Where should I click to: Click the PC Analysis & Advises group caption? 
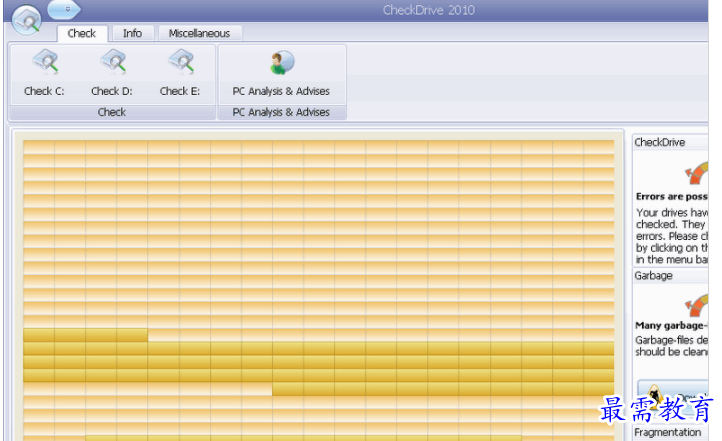281,112
